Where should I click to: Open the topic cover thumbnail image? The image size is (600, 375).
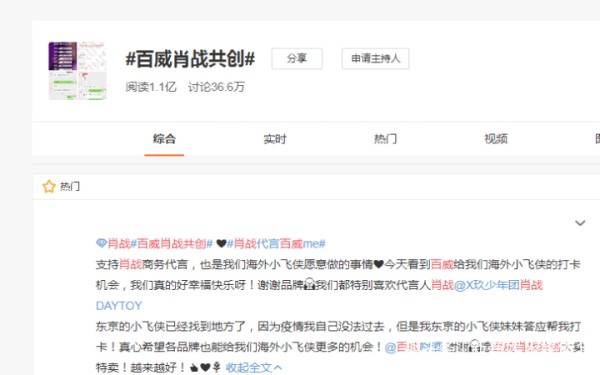(77, 71)
